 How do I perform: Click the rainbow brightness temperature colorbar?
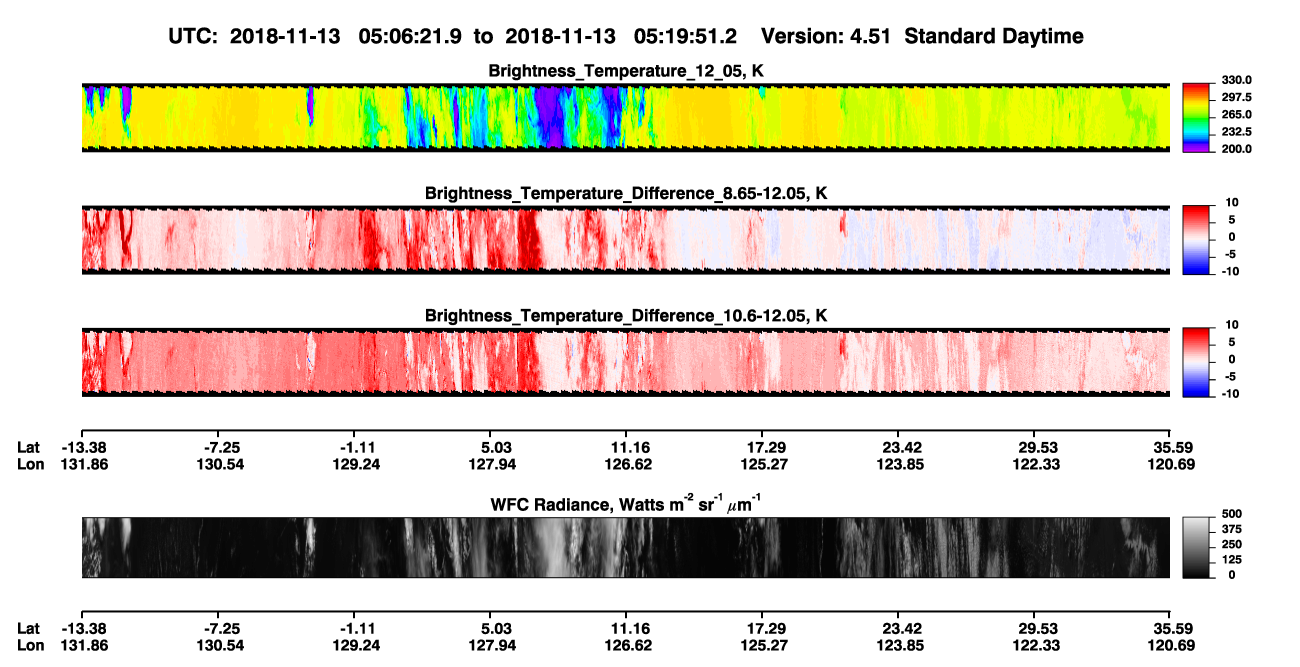[x=1198, y=117]
